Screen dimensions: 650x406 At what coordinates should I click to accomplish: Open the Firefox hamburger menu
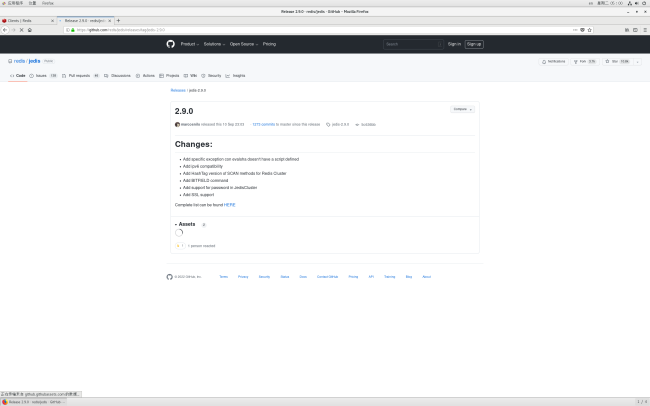[645, 30]
